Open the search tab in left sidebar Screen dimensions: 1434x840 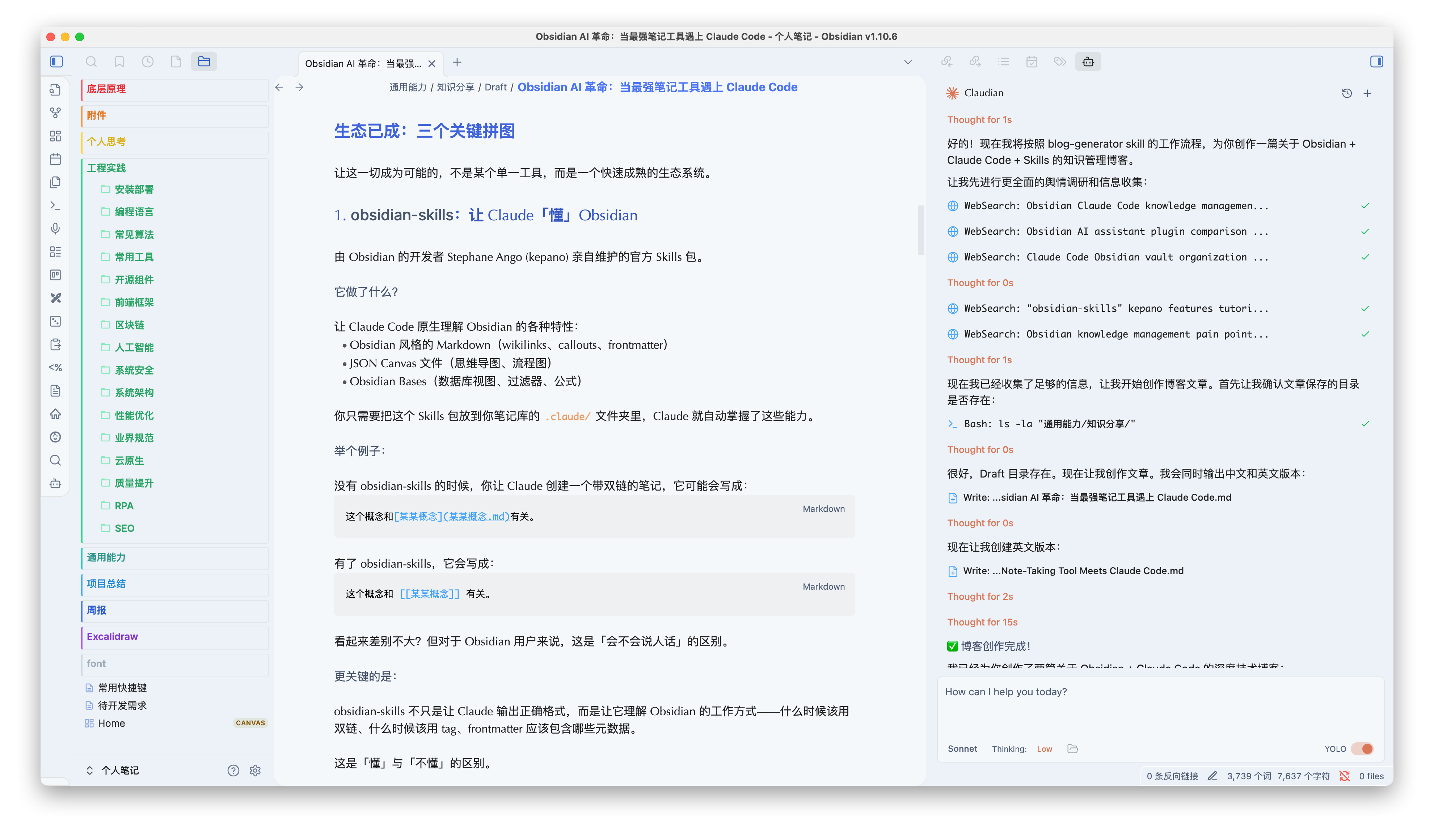click(91, 61)
